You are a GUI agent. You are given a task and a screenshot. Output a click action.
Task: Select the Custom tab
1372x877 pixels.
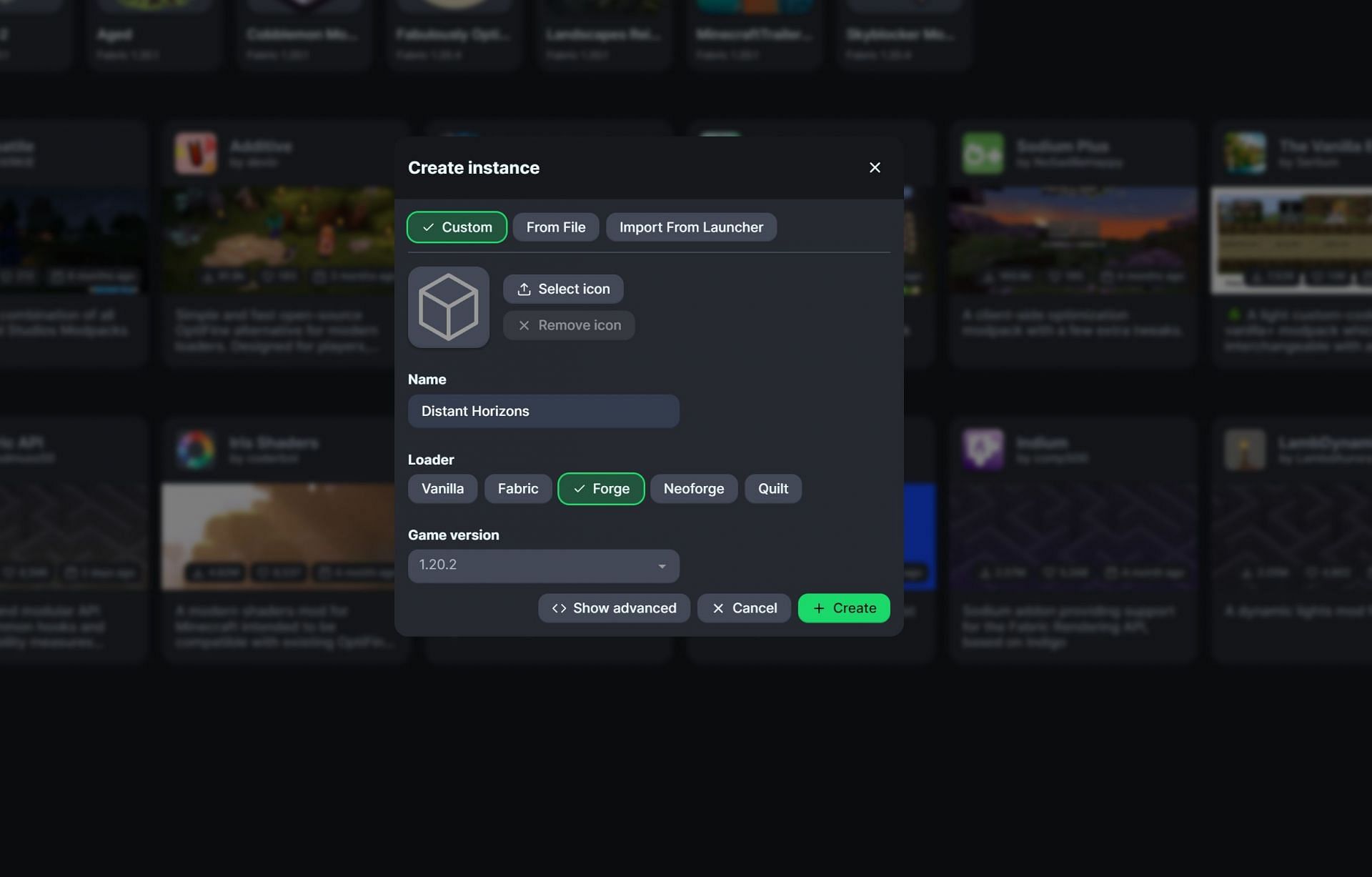457,226
